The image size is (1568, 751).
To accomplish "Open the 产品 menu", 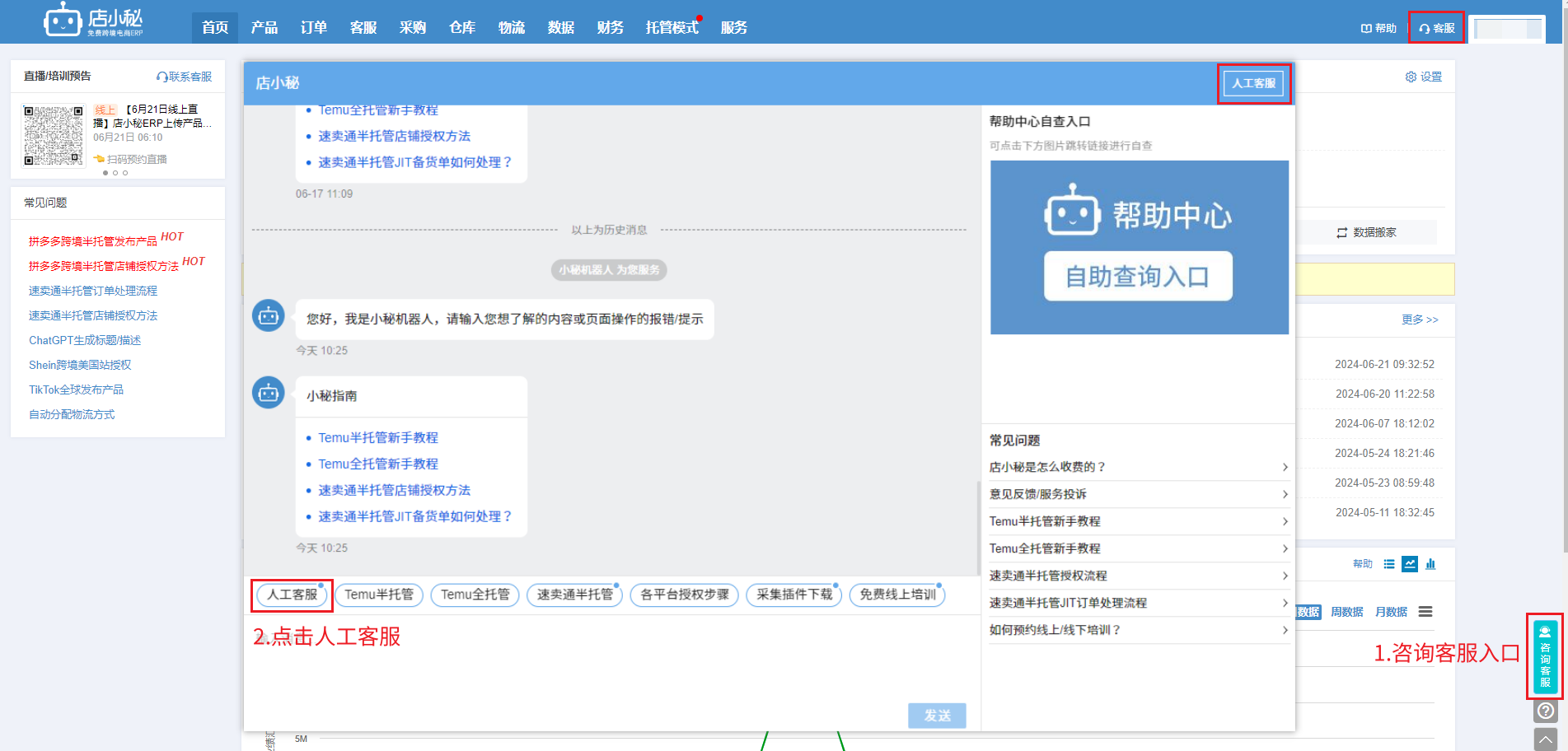I will click(x=264, y=28).
